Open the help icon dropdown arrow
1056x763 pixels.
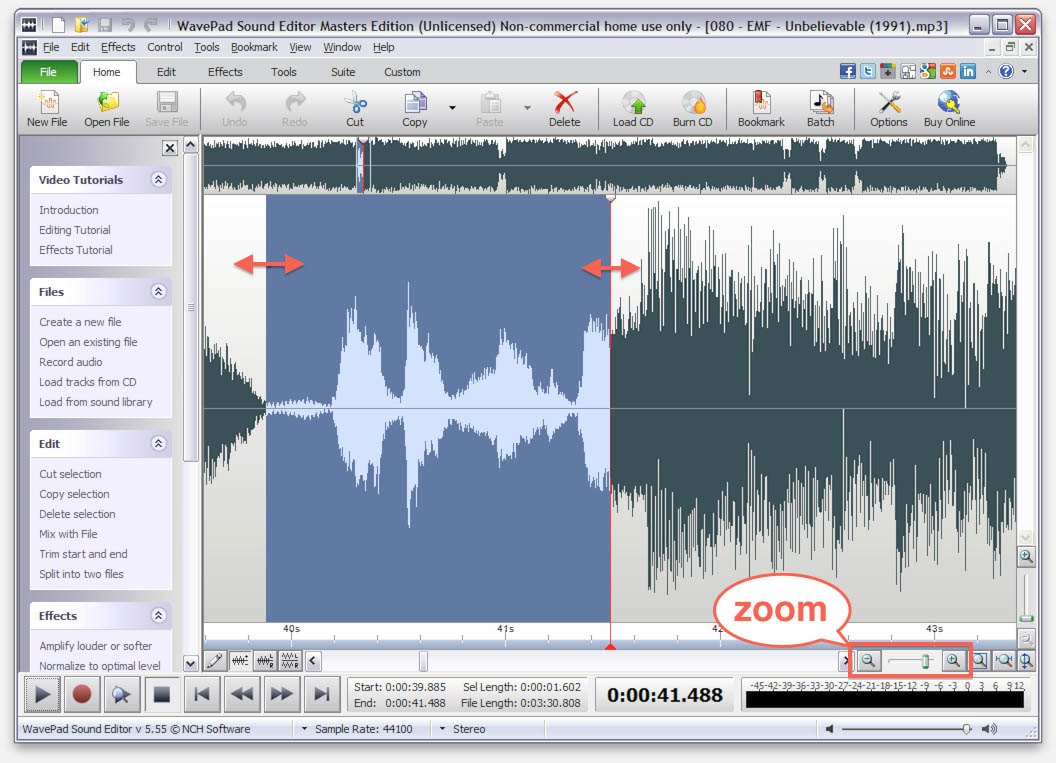click(x=1024, y=71)
